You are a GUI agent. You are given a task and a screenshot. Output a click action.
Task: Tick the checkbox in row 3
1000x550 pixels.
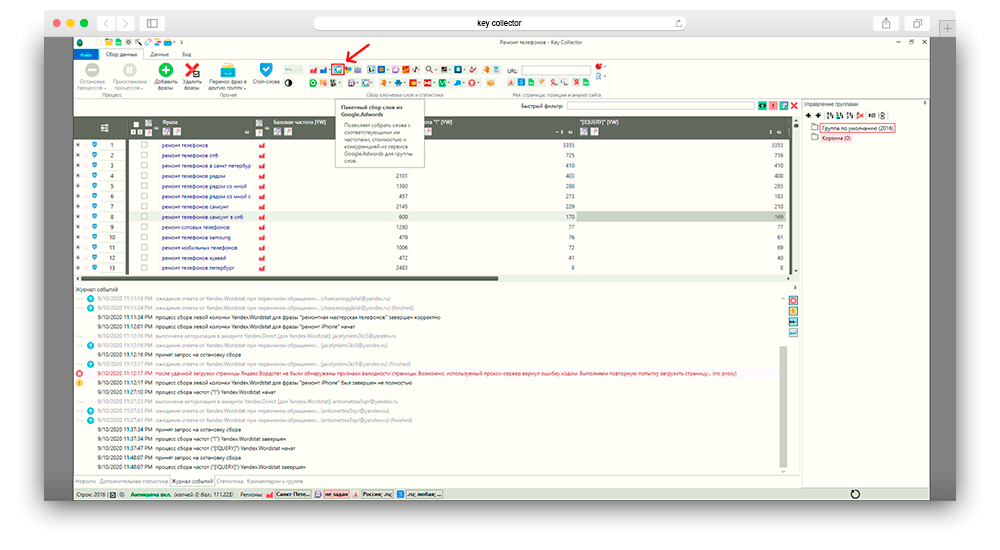pyautogui.click(x=144, y=165)
